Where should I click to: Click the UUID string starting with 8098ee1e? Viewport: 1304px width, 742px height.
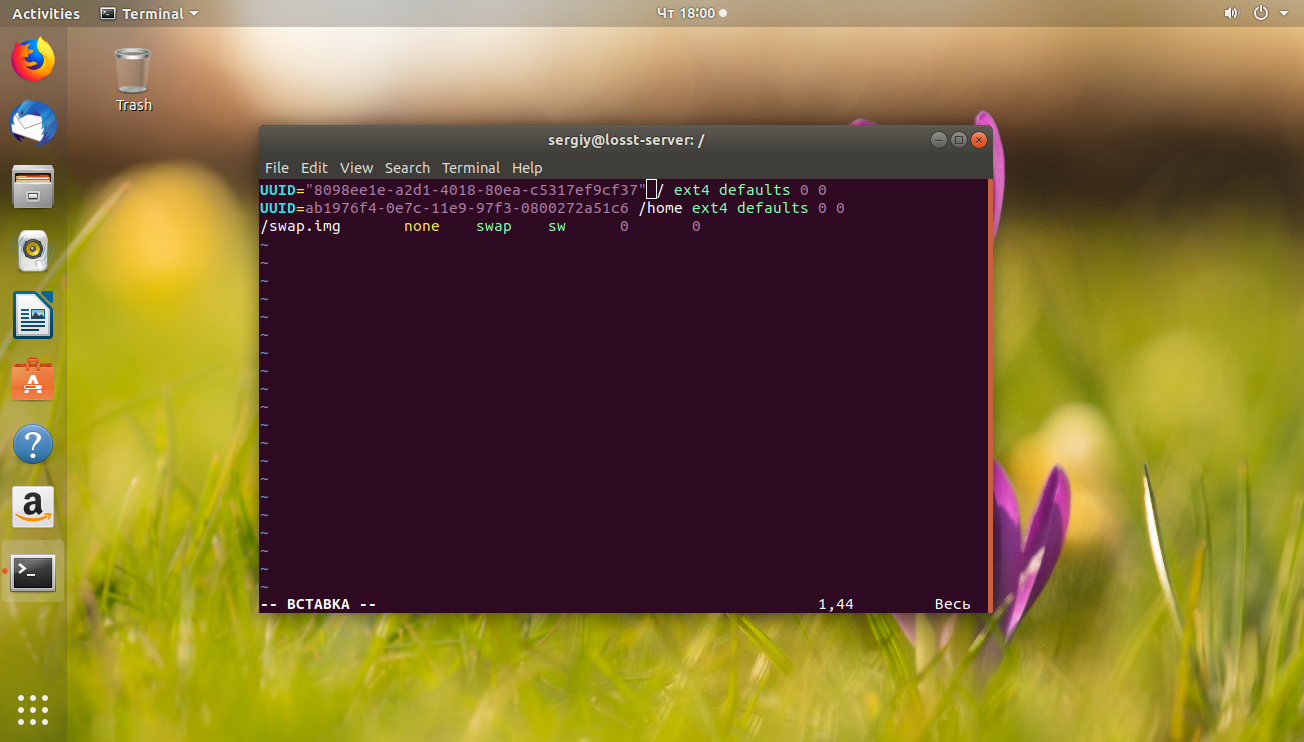(476, 190)
